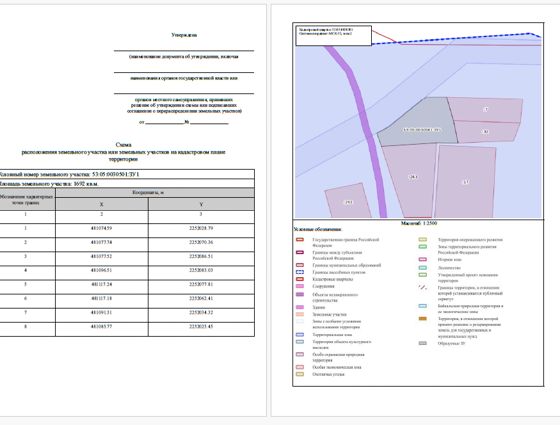560x425 pixels.
Task: Click the dashed diagonal line legend symbol
Action: point(422,287)
